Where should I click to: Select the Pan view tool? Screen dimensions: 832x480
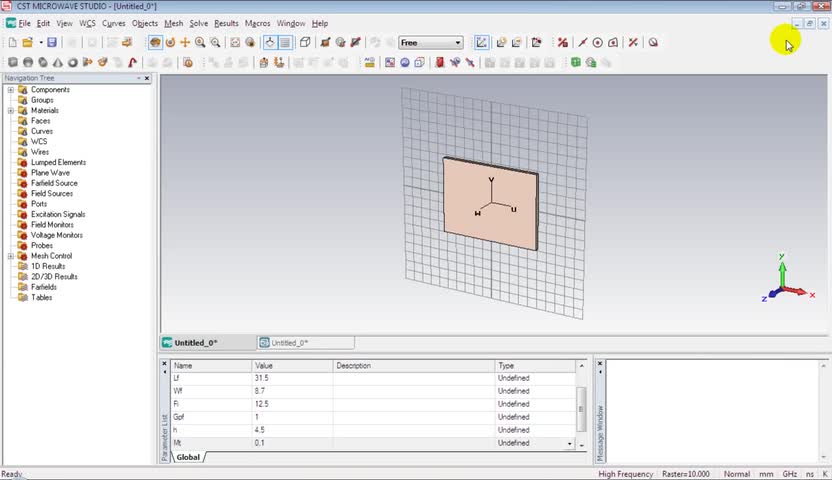[185, 43]
